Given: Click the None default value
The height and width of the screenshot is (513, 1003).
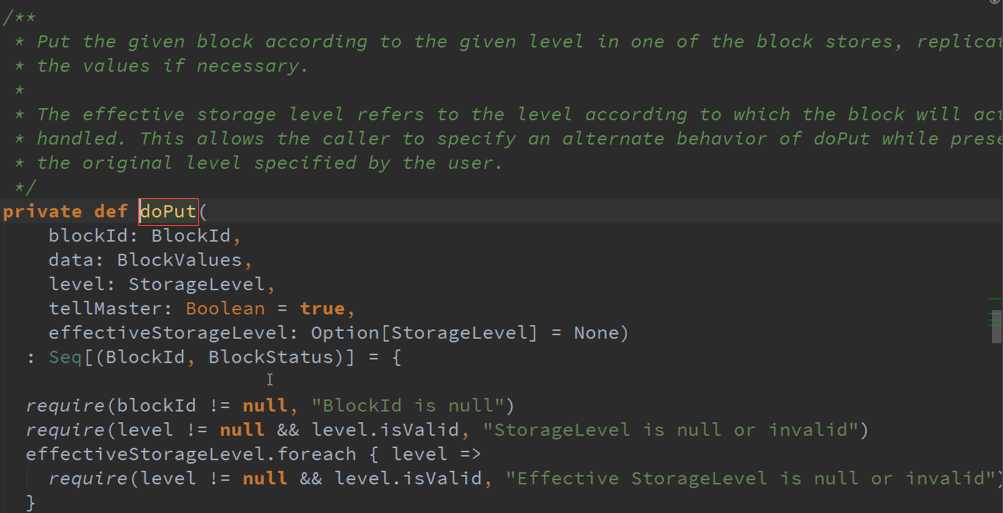Looking at the screenshot, I should 596,333.
